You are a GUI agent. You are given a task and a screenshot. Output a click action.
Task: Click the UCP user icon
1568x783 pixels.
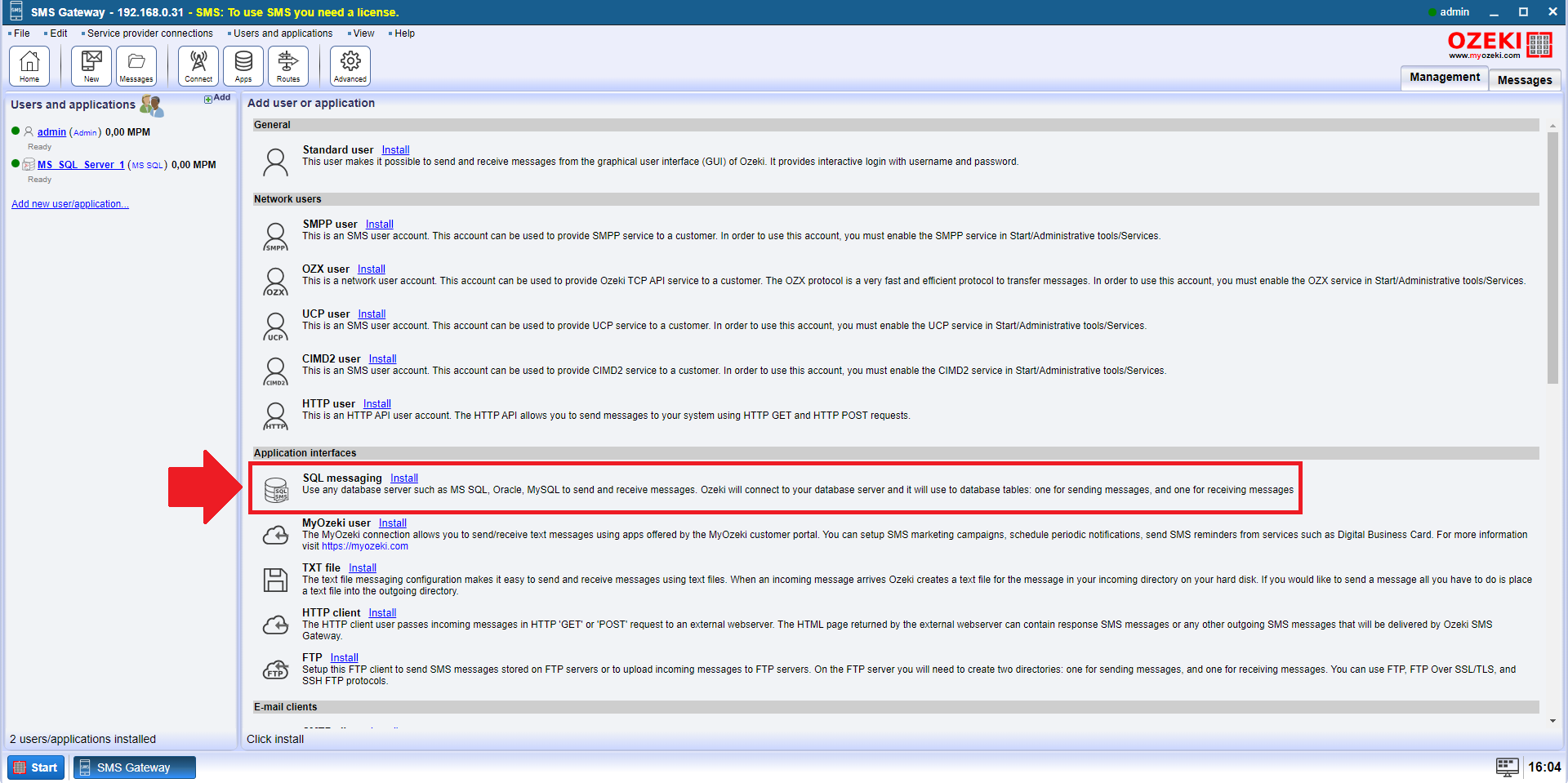click(276, 327)
